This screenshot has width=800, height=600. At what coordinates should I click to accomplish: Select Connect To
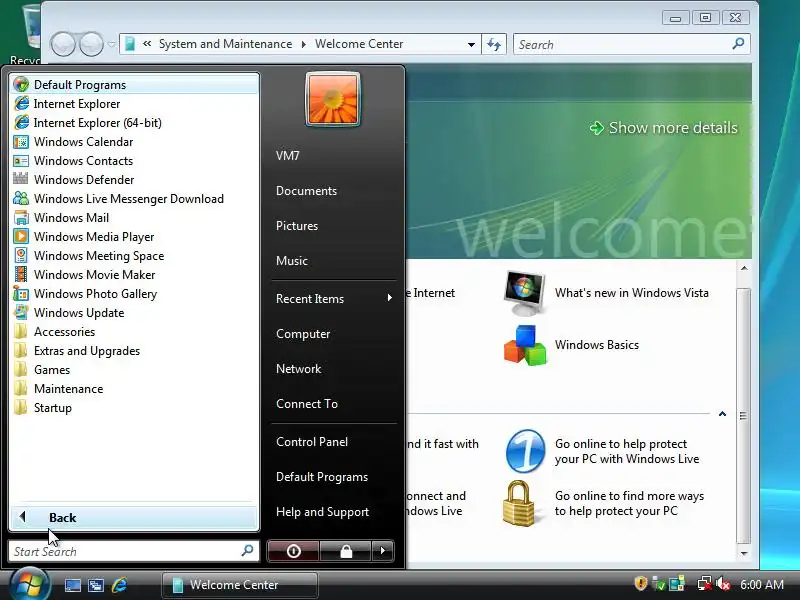307,404
